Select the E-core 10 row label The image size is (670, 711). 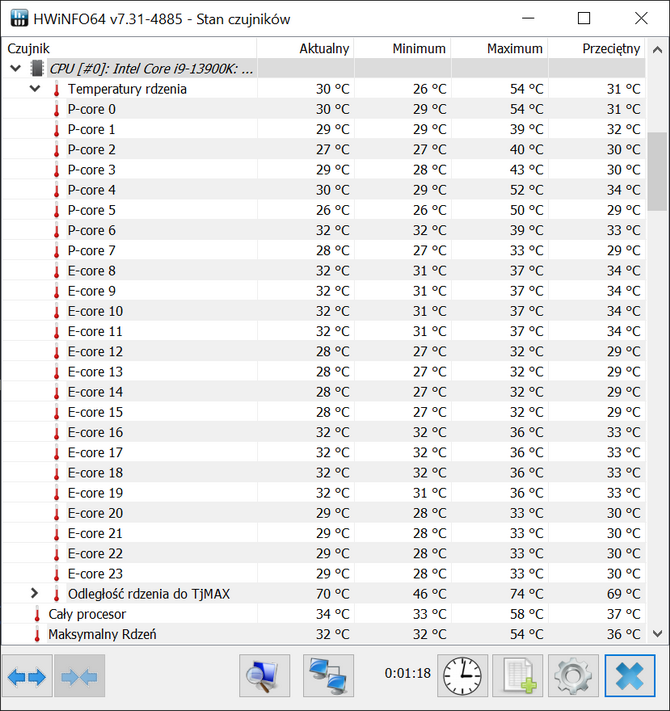pos(95,312)
